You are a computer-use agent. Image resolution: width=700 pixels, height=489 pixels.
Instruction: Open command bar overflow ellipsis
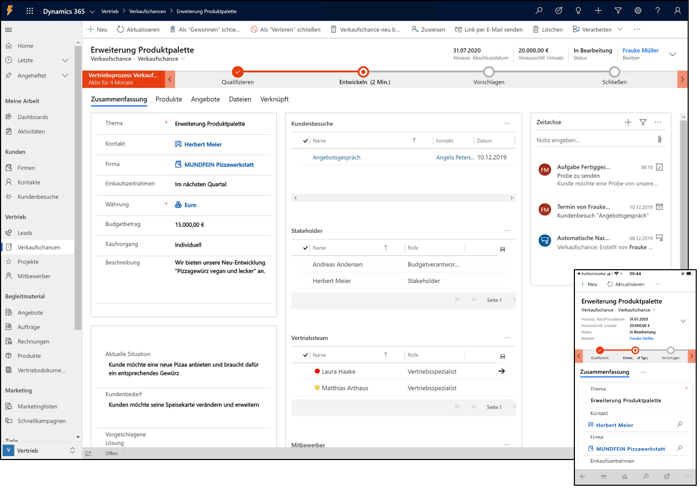[637, 29]
